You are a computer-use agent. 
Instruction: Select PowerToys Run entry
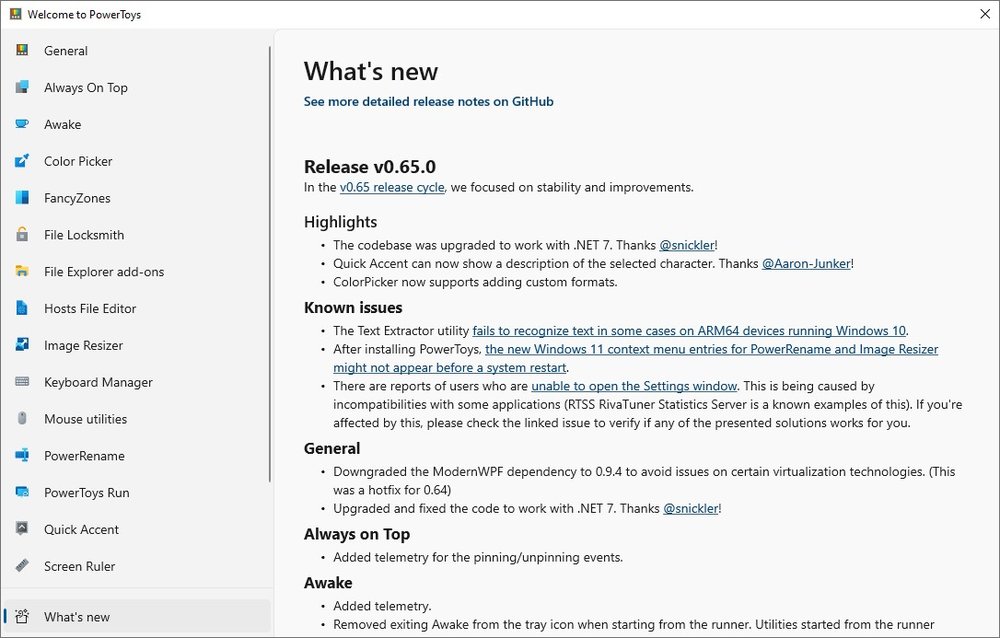pyautogui.click(x=87, y=493)
